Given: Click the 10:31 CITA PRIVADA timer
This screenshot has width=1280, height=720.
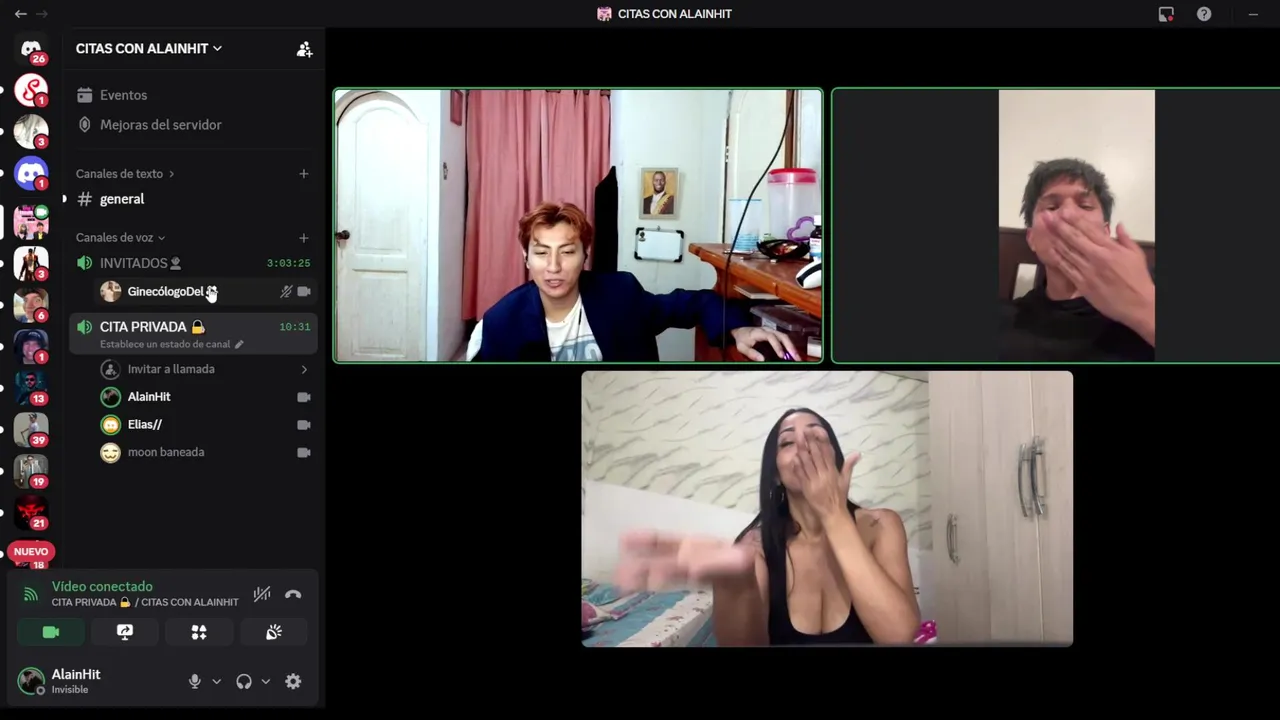Looking at the screenshot, I should [x=295, y=327].
